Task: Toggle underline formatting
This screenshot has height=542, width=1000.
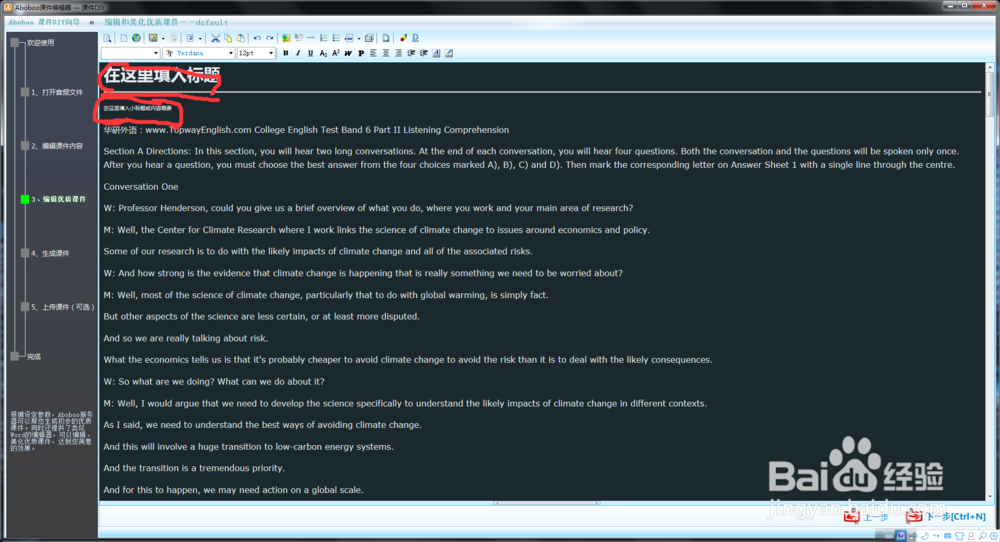Action: (x=311, y=54)
